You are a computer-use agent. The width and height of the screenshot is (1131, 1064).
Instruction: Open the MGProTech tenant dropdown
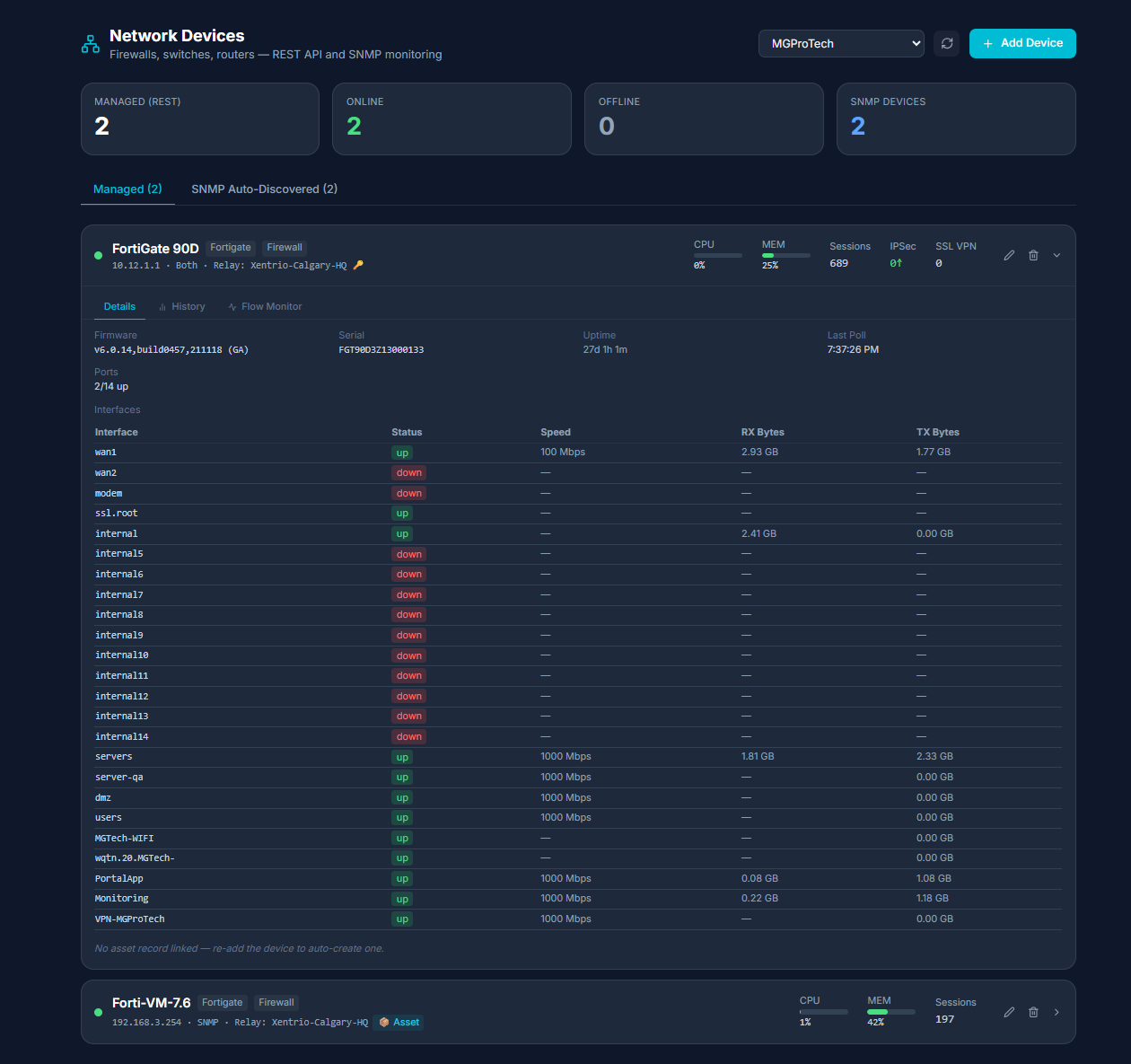841,43
